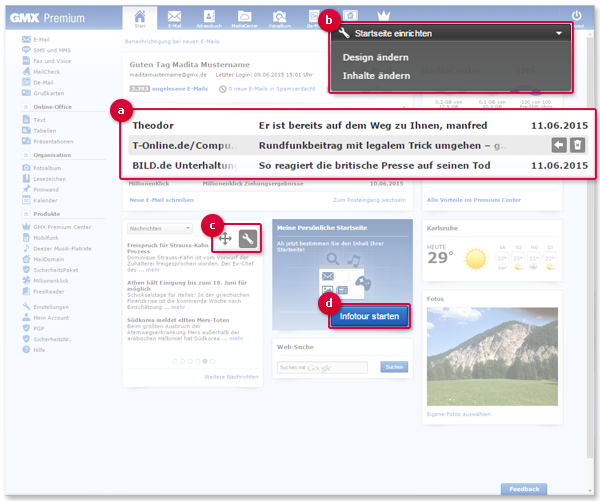Viewport: 600px width, 501px height.
Task: Open FreeReader in sidebar
Action: point(43,291)
